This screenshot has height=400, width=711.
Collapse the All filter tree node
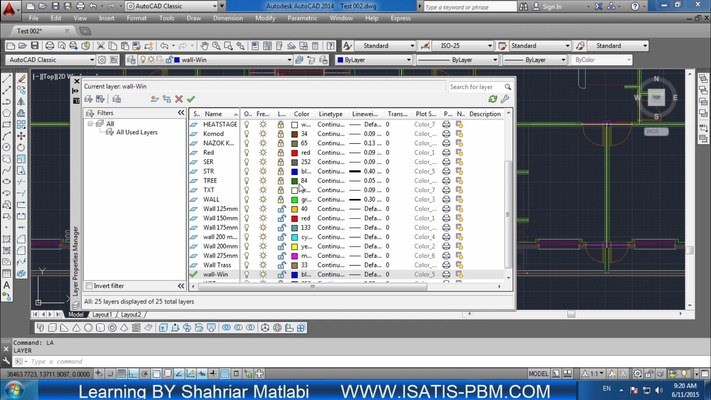tap(90, 123)
